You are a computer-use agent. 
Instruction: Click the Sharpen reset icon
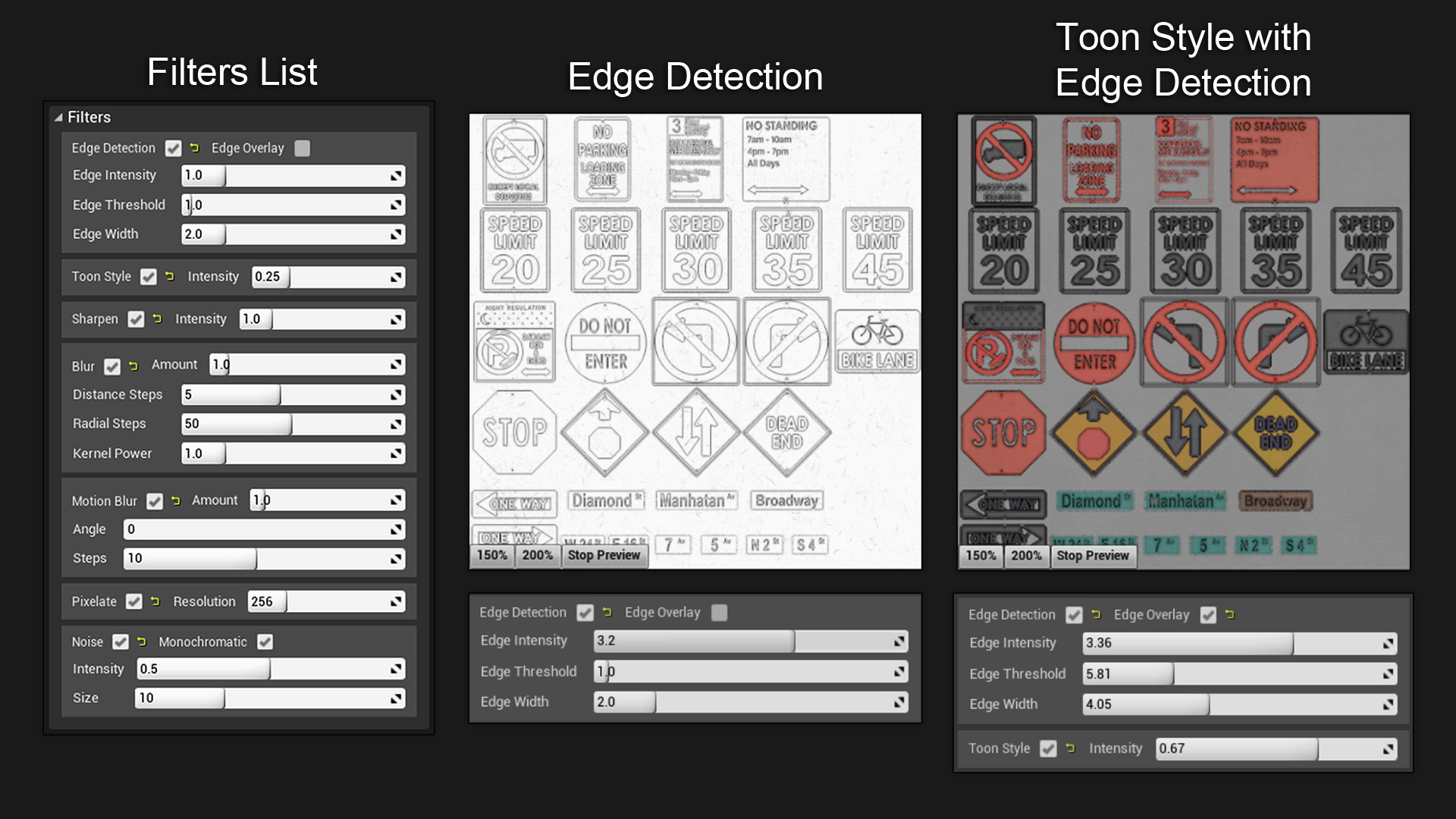pos(155,319)
